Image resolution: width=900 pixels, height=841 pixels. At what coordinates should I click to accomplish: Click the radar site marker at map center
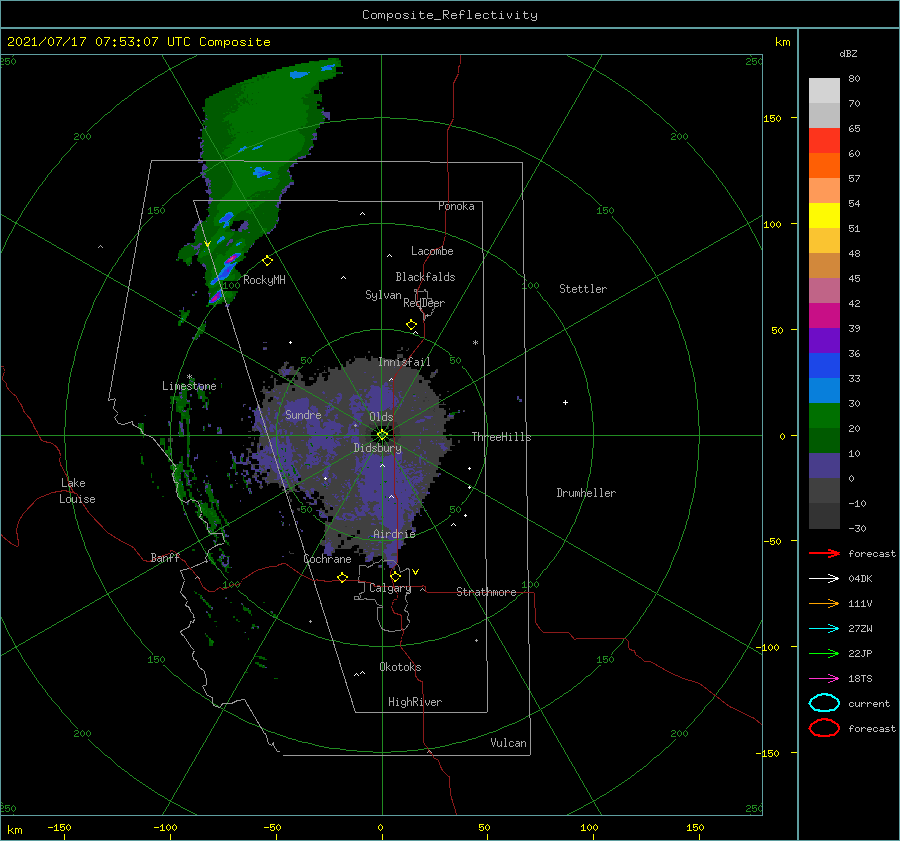382,435
